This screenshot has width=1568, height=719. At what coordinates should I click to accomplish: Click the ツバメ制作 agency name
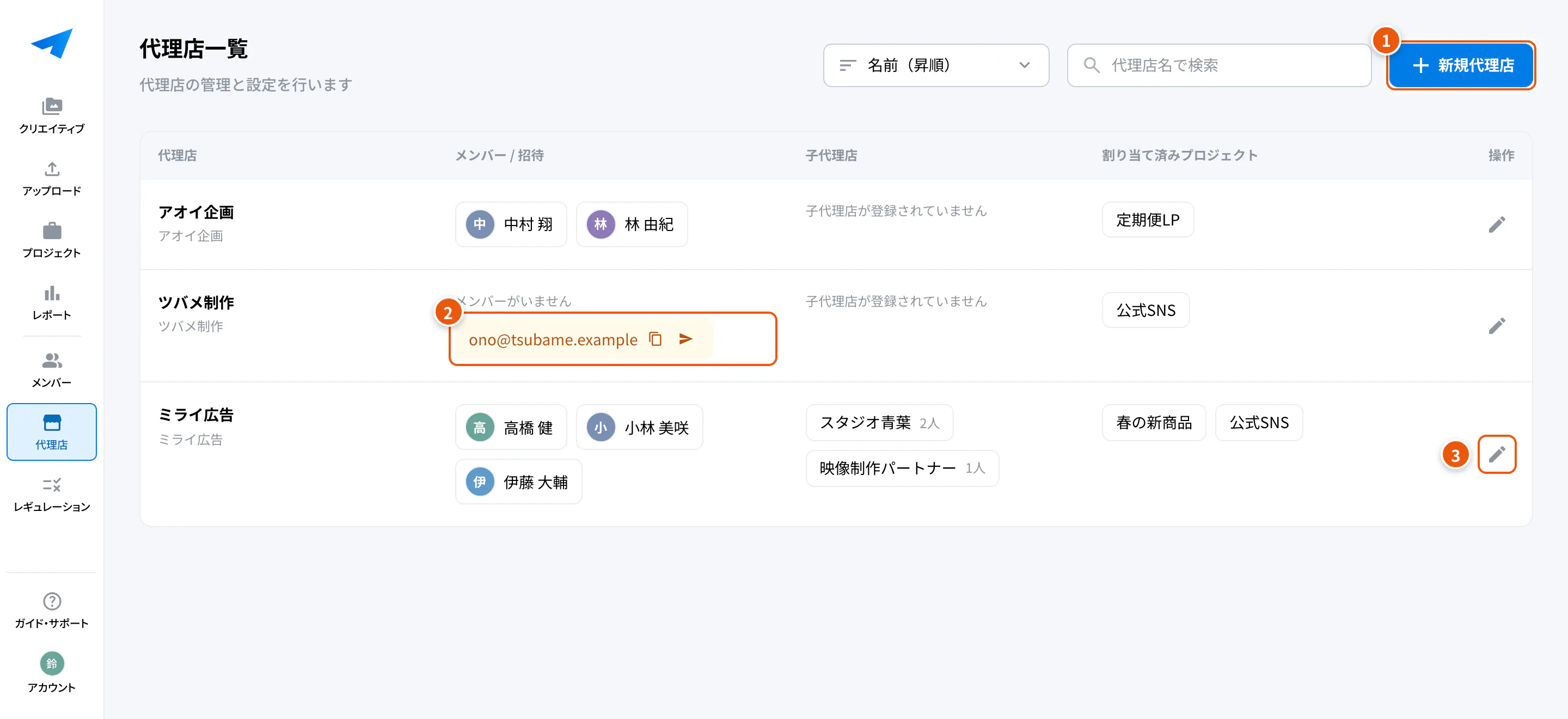click(x=196, y=302)
